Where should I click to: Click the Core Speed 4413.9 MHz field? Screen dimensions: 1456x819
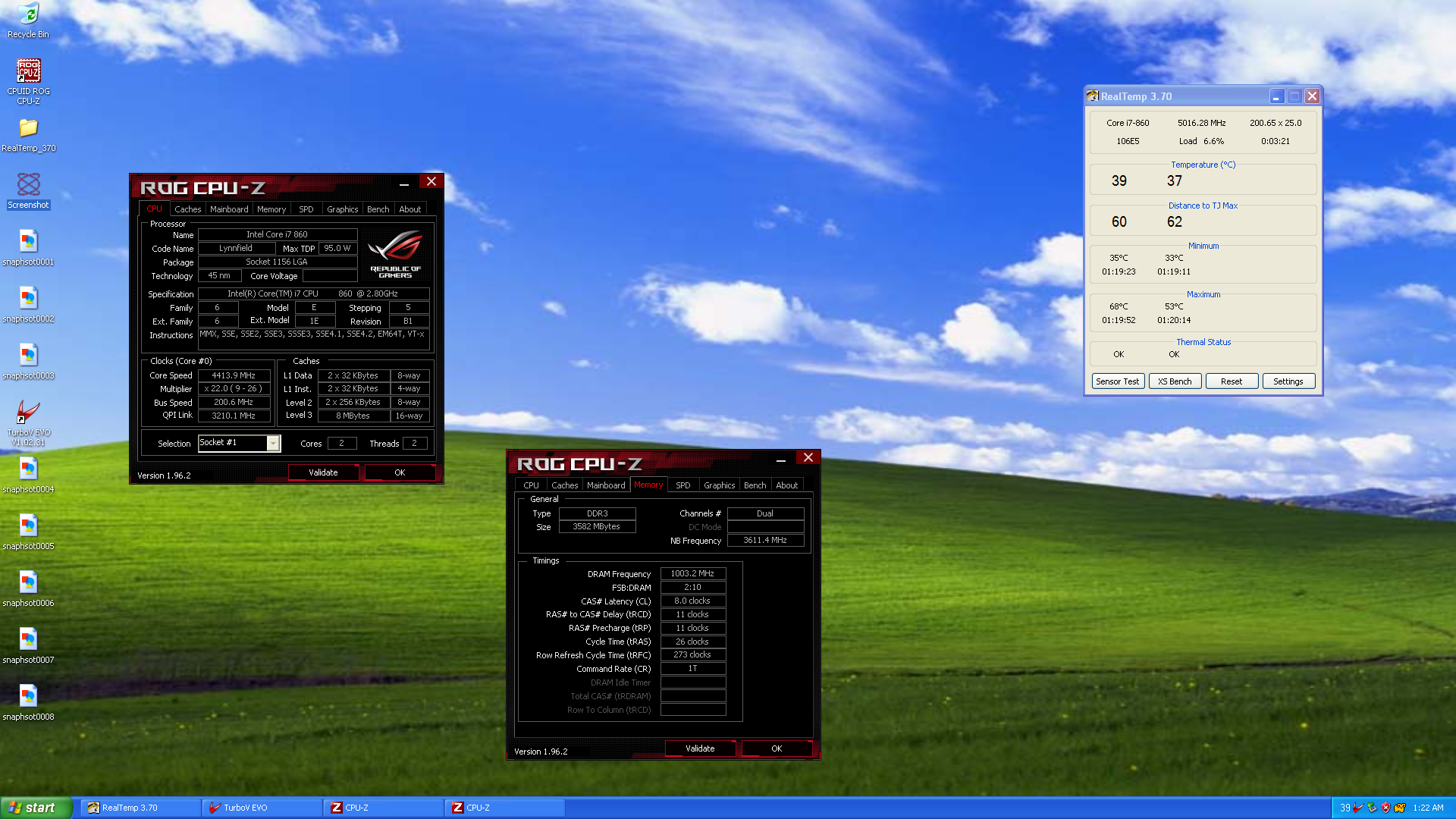click(x=234, y=375)
